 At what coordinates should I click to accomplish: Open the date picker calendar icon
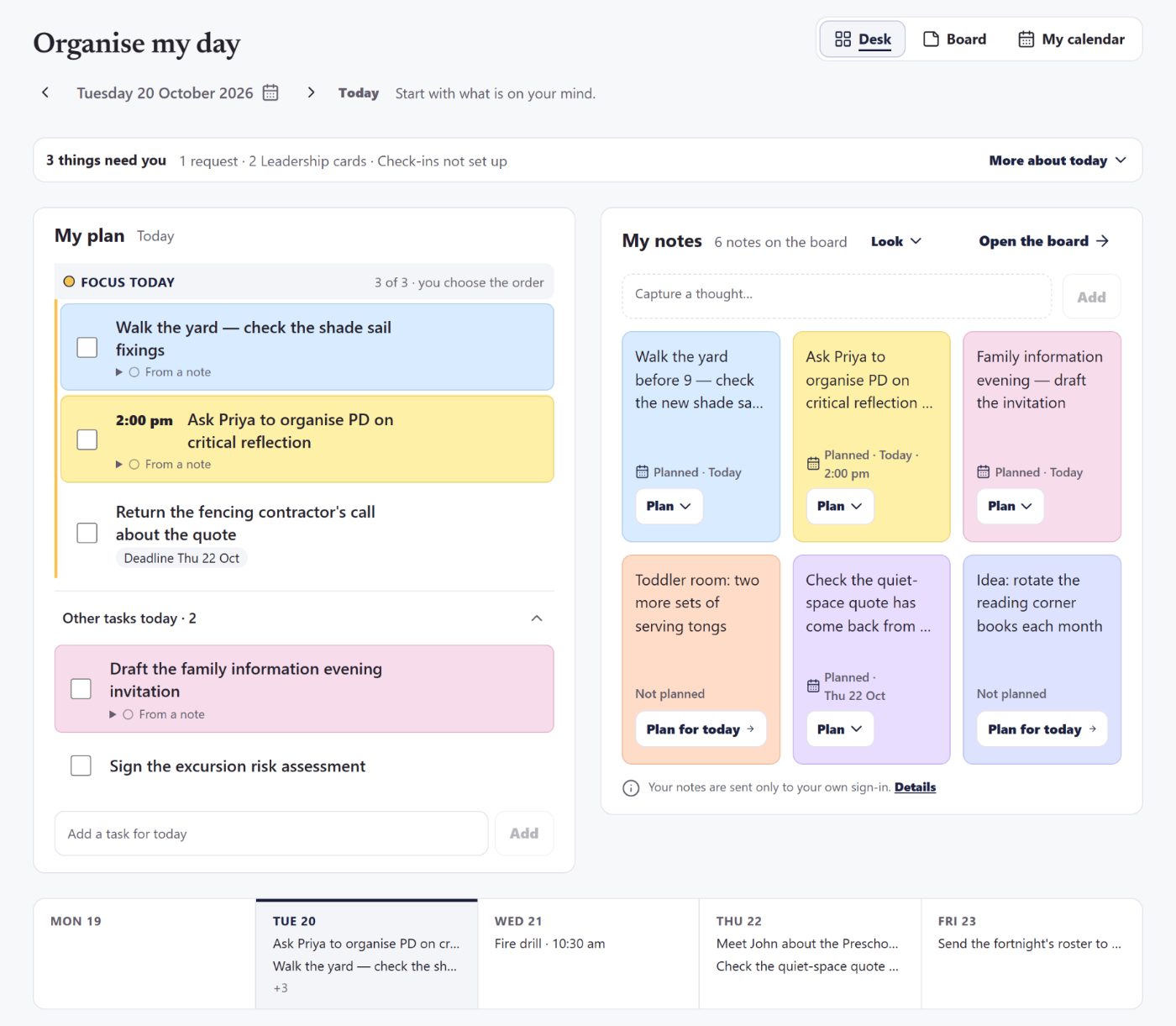270,92
